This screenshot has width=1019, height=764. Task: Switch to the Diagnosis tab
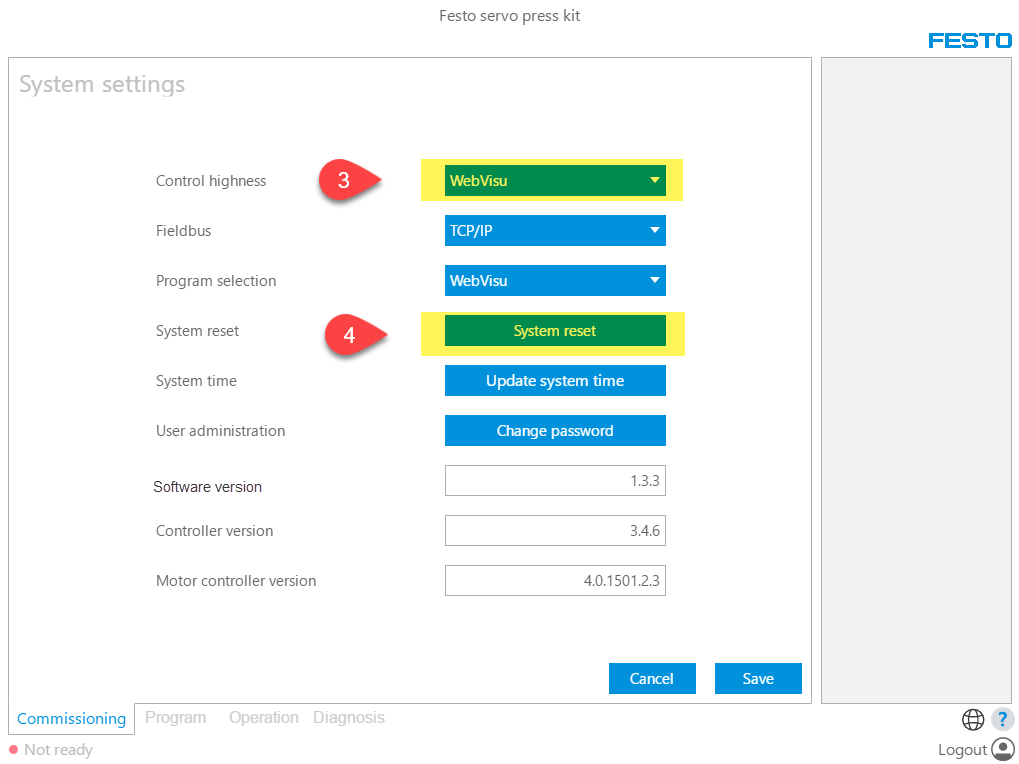[349, 717]
